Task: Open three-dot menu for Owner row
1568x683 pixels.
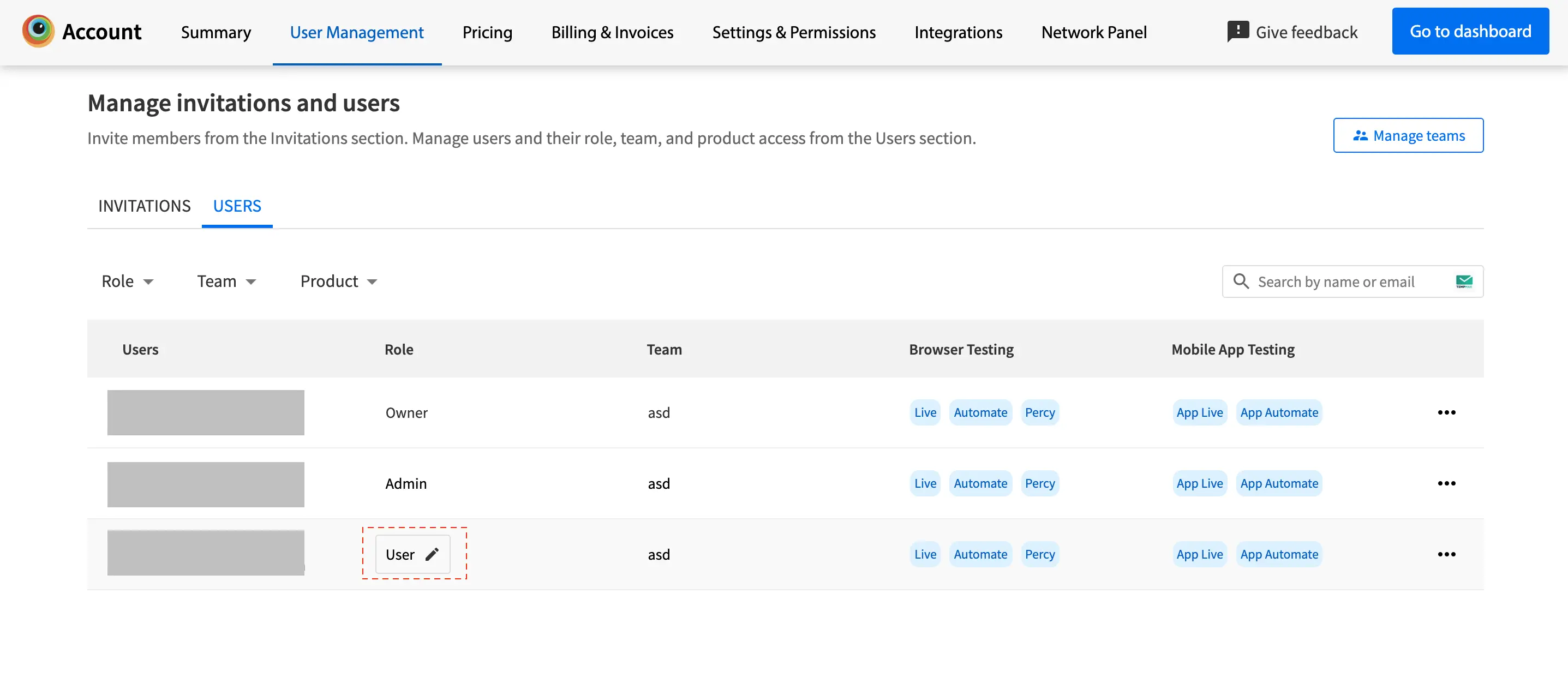Action: coord(1446,412)
